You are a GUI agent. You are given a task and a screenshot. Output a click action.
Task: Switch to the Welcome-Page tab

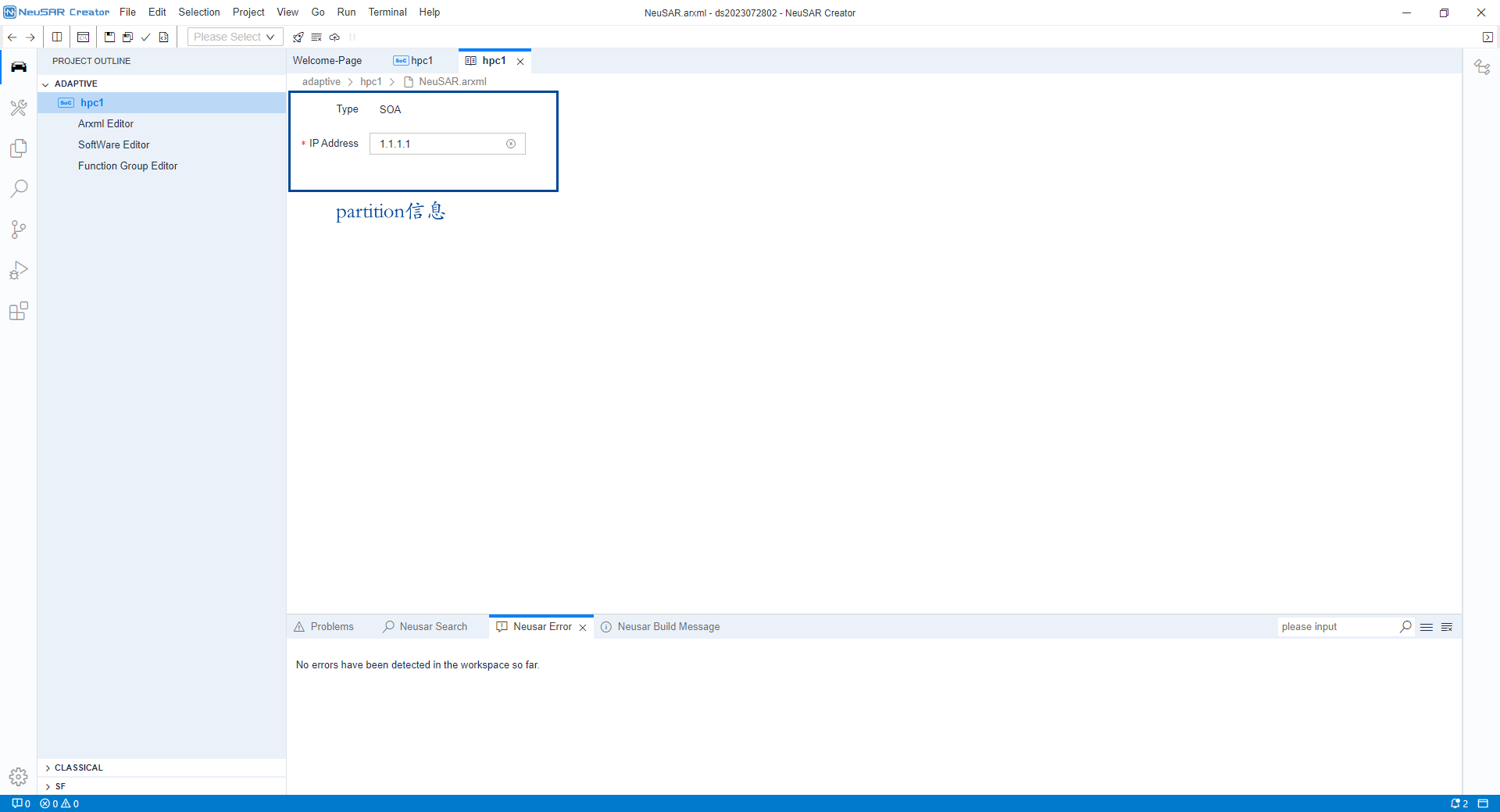pyautogui.click(x=327, y=60)
